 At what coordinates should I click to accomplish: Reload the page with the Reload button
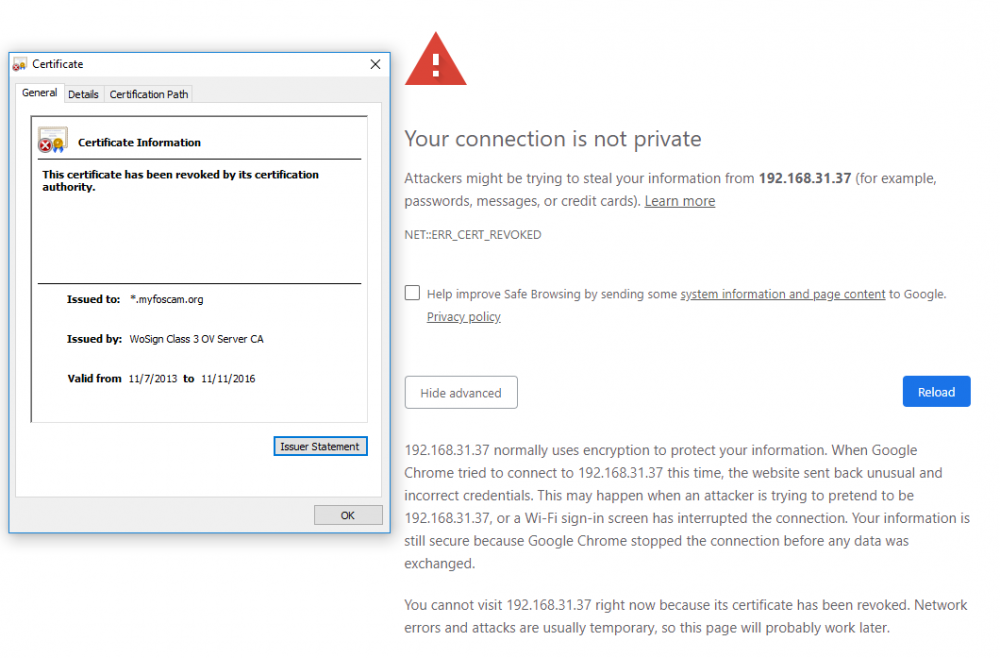click(x=936, y=392)
